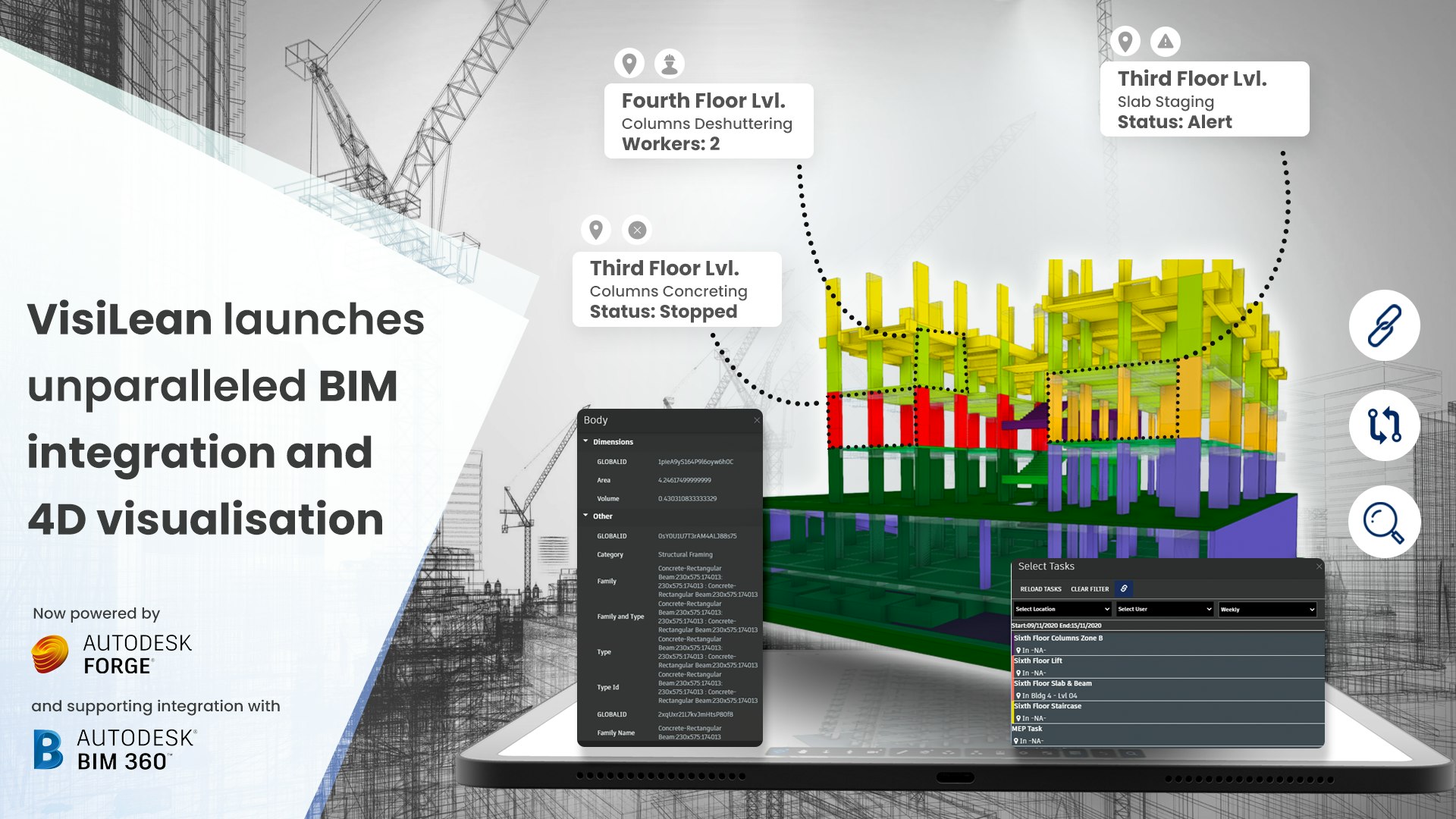Click location pin above Fourth Floor card
The width and height of the screenshot is (1456, 819).
pos(629,64)
